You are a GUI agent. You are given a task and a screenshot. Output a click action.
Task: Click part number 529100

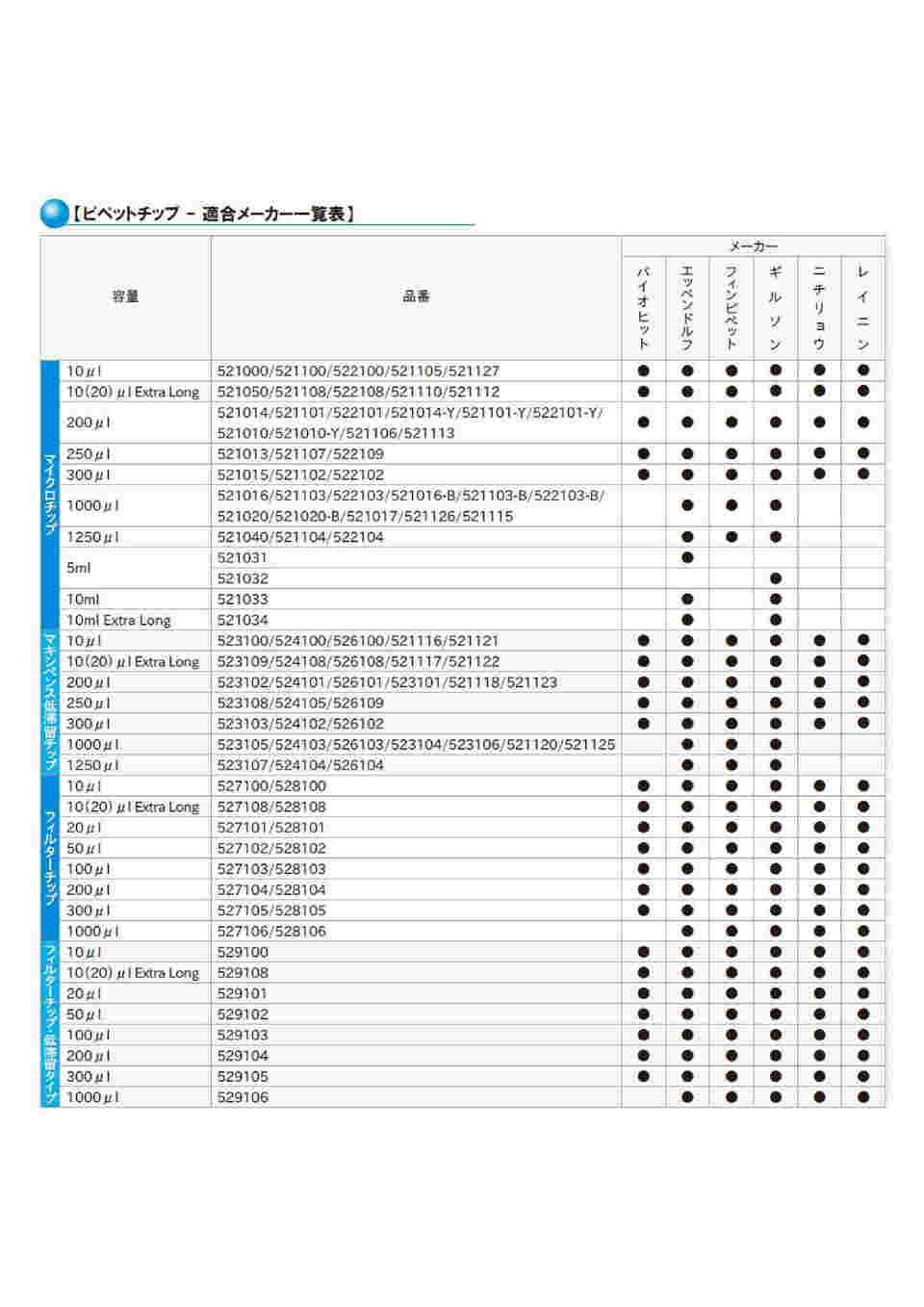tap(243, 952)
